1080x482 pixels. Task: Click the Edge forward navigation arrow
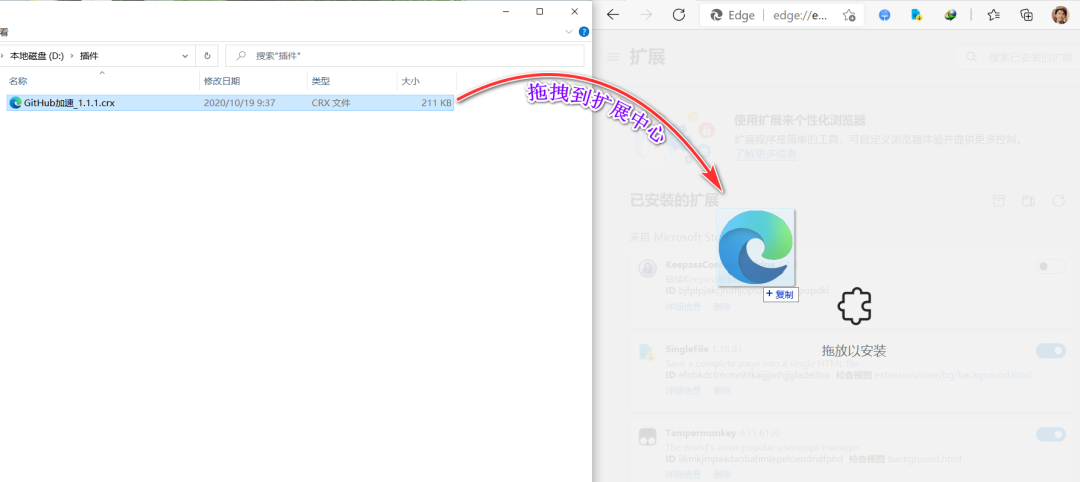[x=645, y=15]
